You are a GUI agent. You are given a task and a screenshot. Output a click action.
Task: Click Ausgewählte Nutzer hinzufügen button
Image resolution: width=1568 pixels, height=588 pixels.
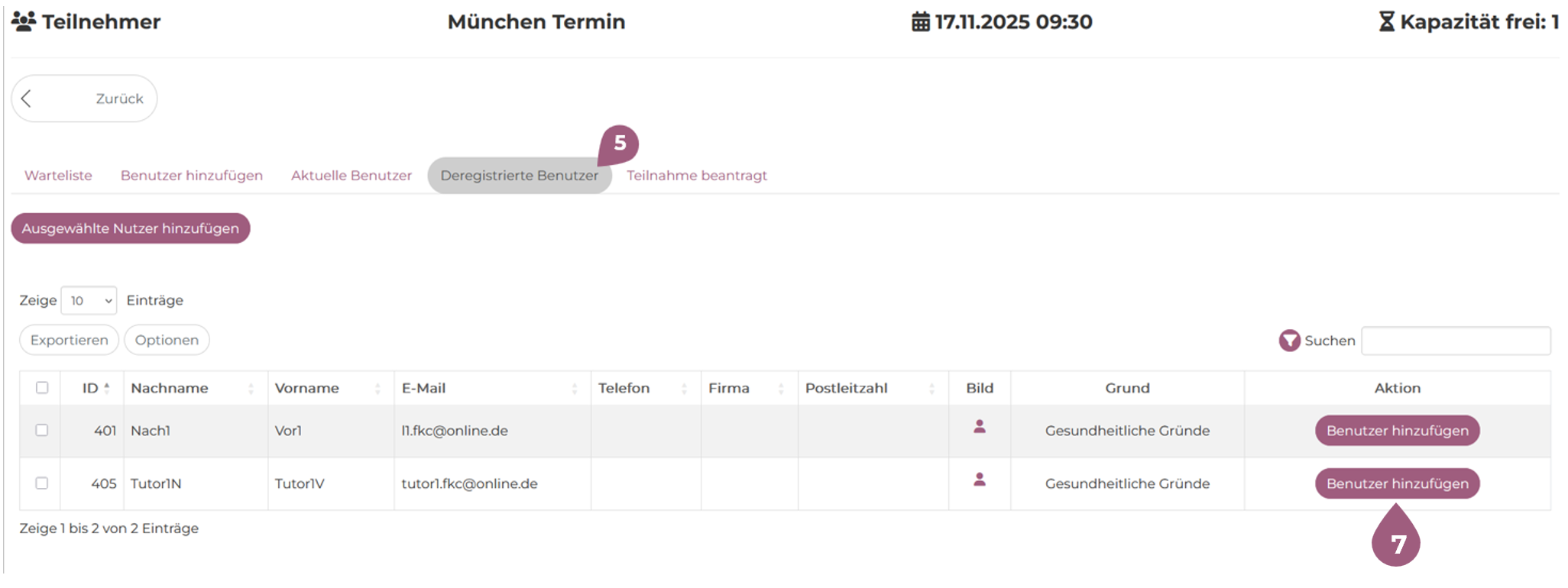130,228
